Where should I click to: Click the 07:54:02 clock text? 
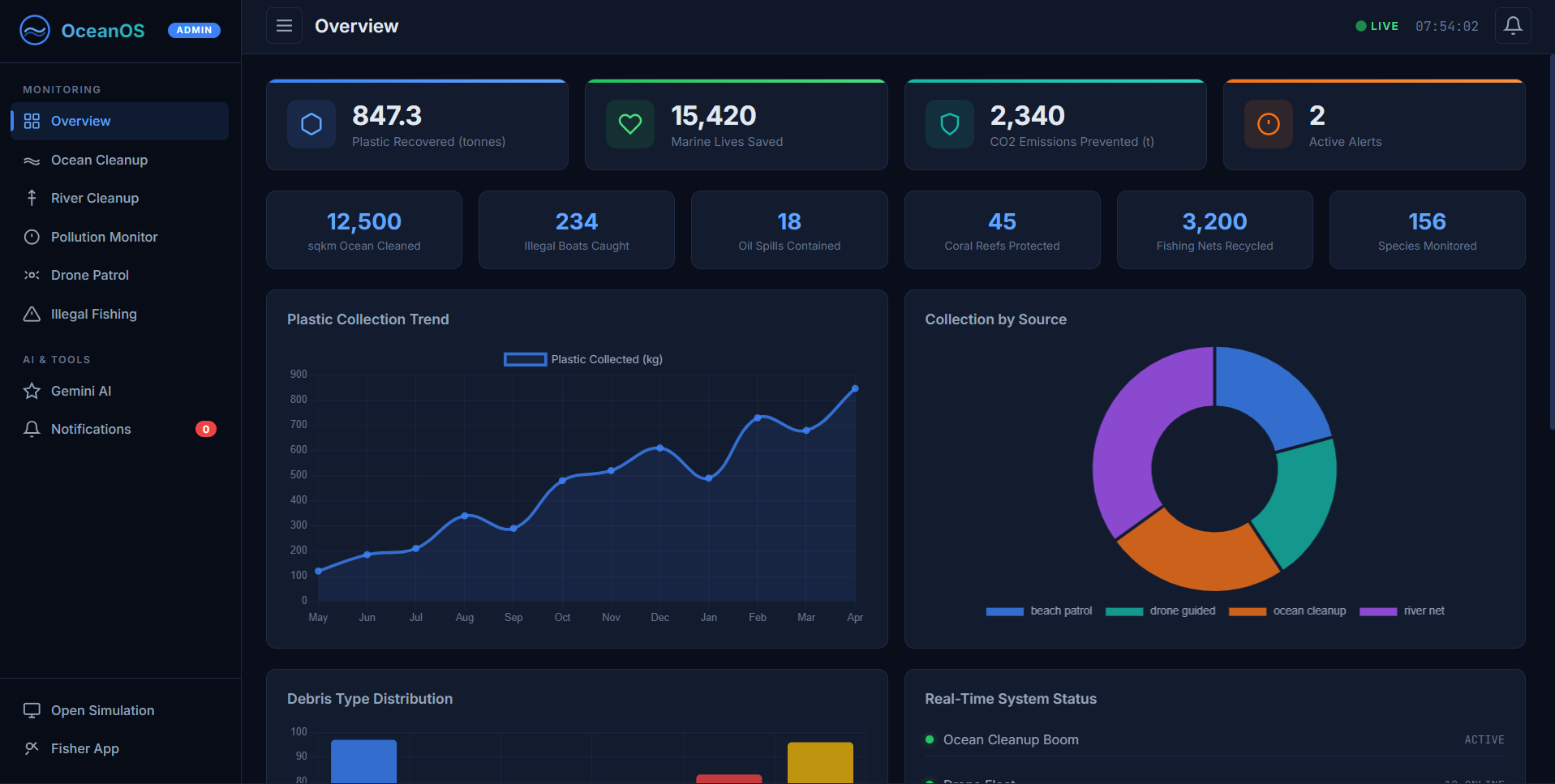1447,26
